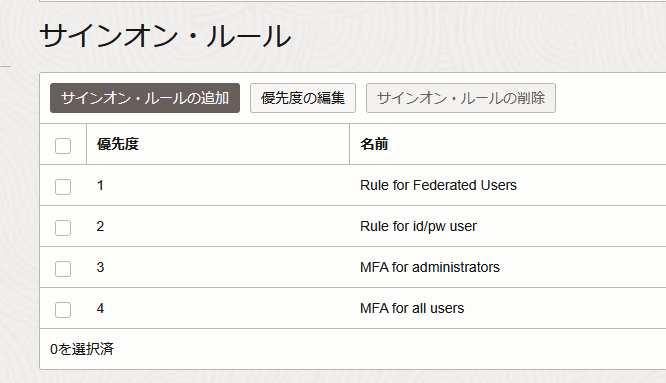Image resolution: width=666 pixels, height=383 pixels.
Task: Click priority value 3 in the table
Action: tap(100, 267)
